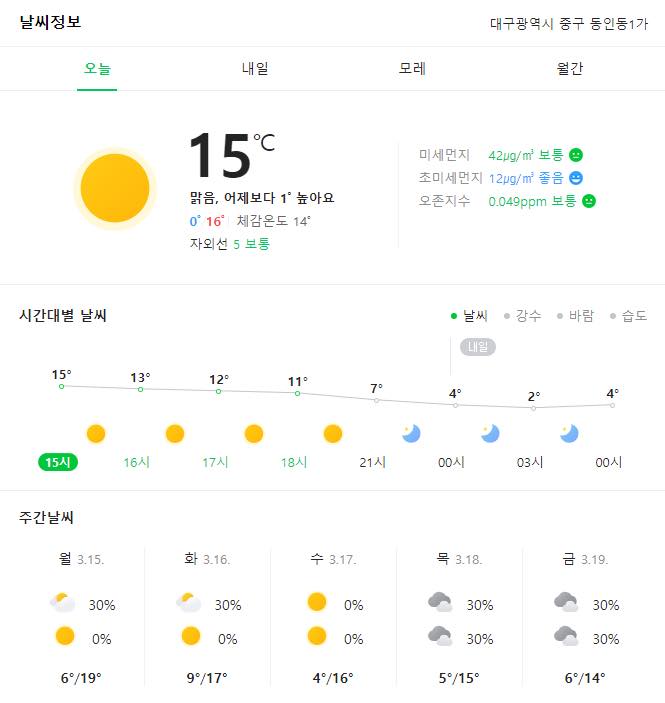Viewport: 665px width, 703px height.
Task: Click the blue smiley icon next to 초미세먼지 좋음
Action: point(576,178)
